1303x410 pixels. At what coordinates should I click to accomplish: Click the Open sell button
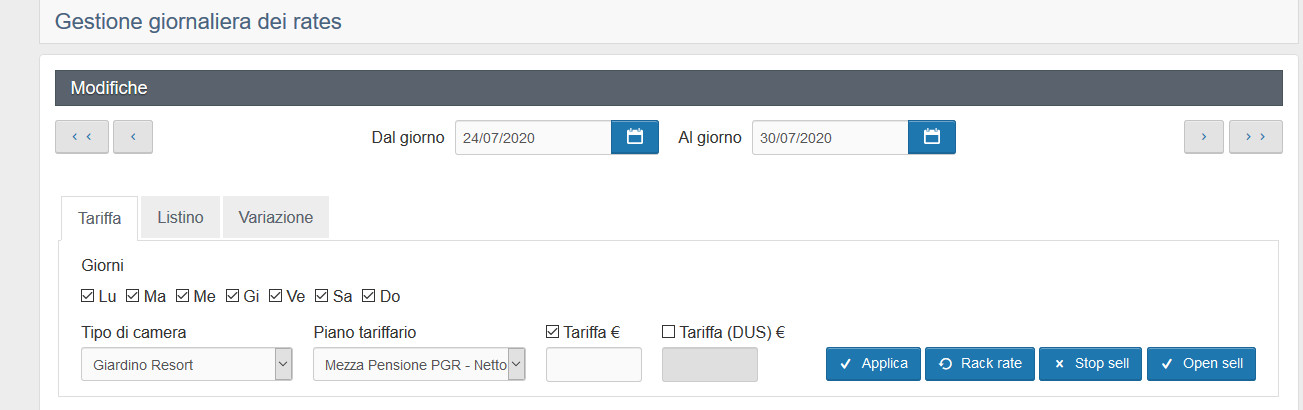tap(1201, 364)
